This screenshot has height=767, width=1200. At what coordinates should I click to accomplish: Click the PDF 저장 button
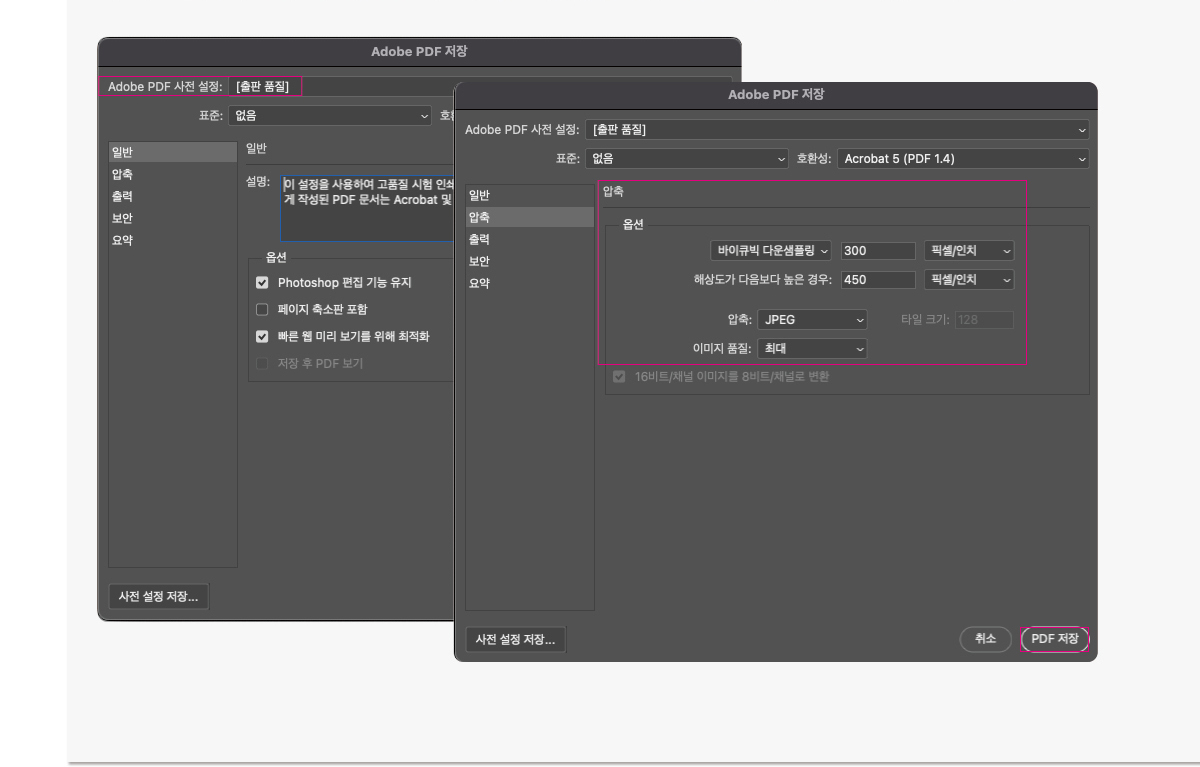(x=1054, y=639)
